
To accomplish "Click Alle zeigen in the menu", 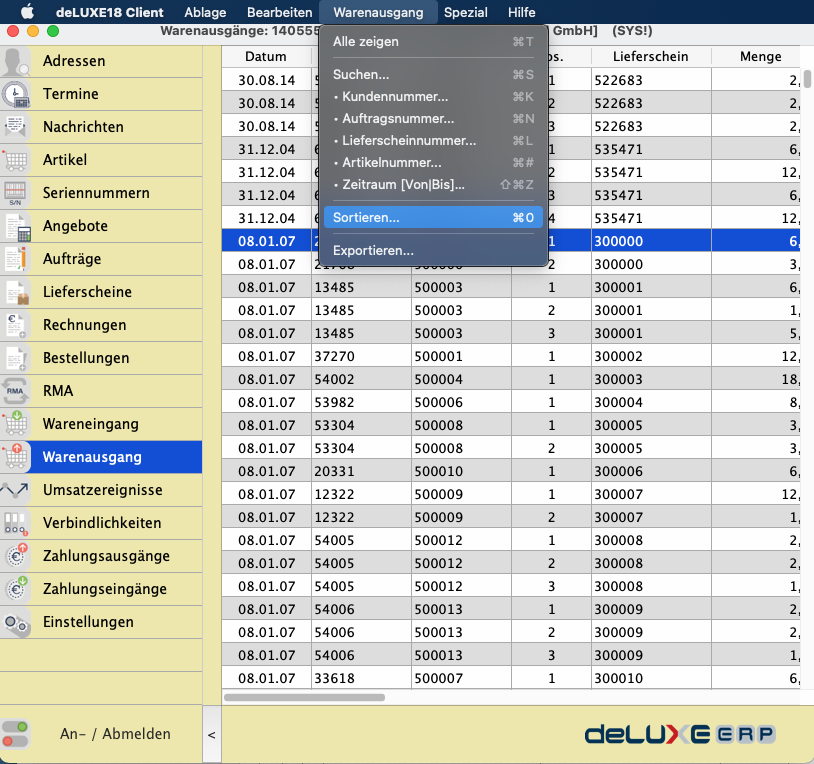I will tap(366, 42).
